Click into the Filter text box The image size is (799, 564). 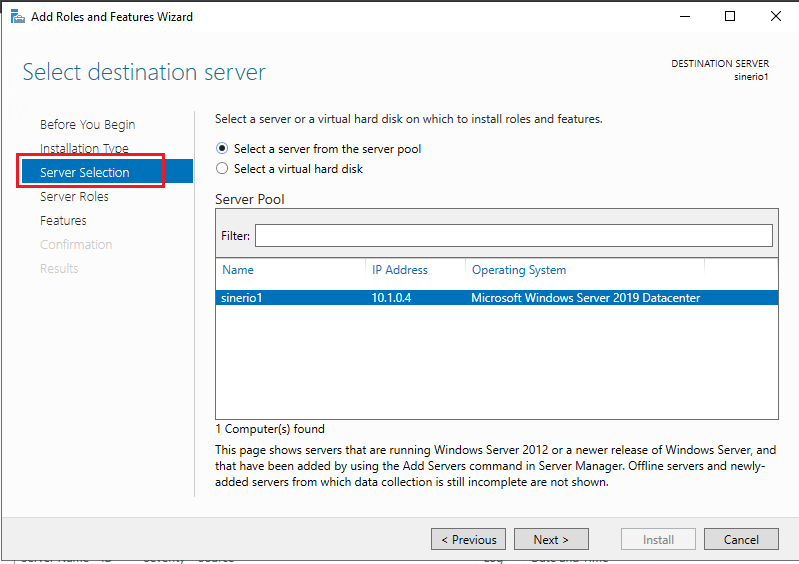coord(513,235)
